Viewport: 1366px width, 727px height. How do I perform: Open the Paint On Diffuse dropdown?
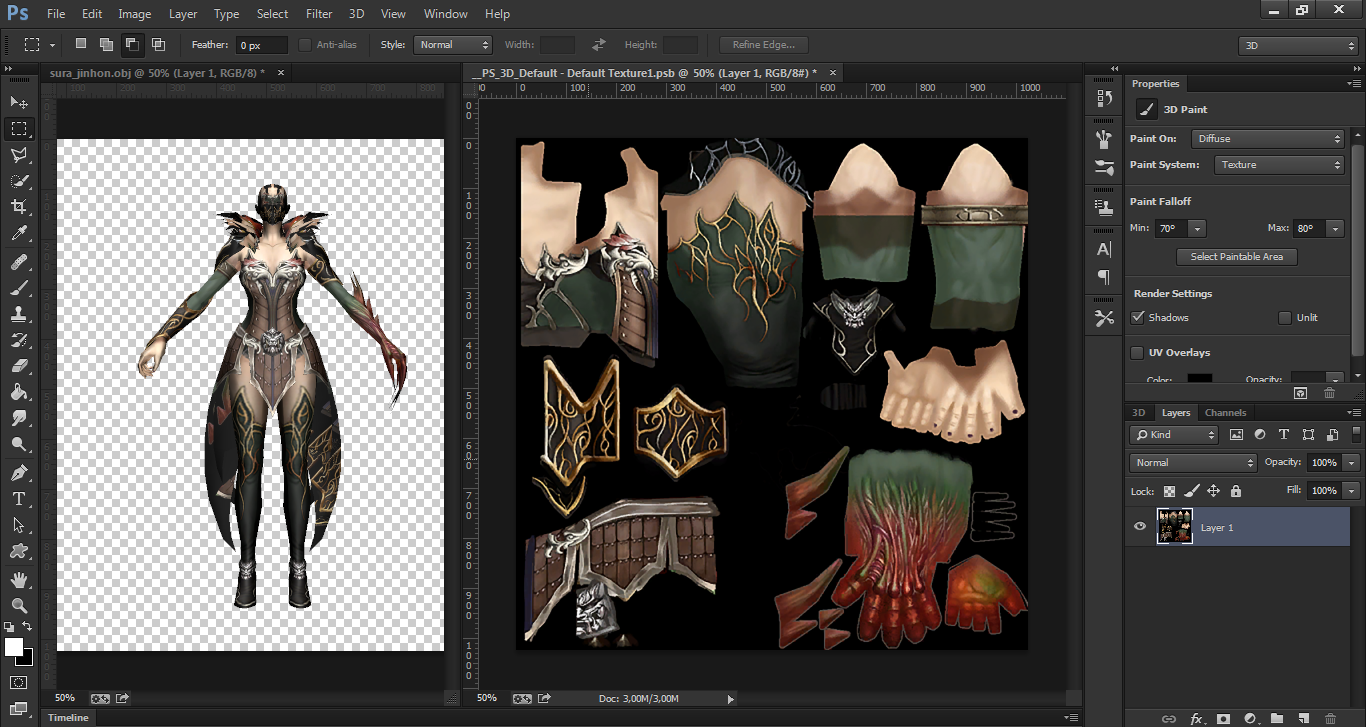tap(1267, 139)
